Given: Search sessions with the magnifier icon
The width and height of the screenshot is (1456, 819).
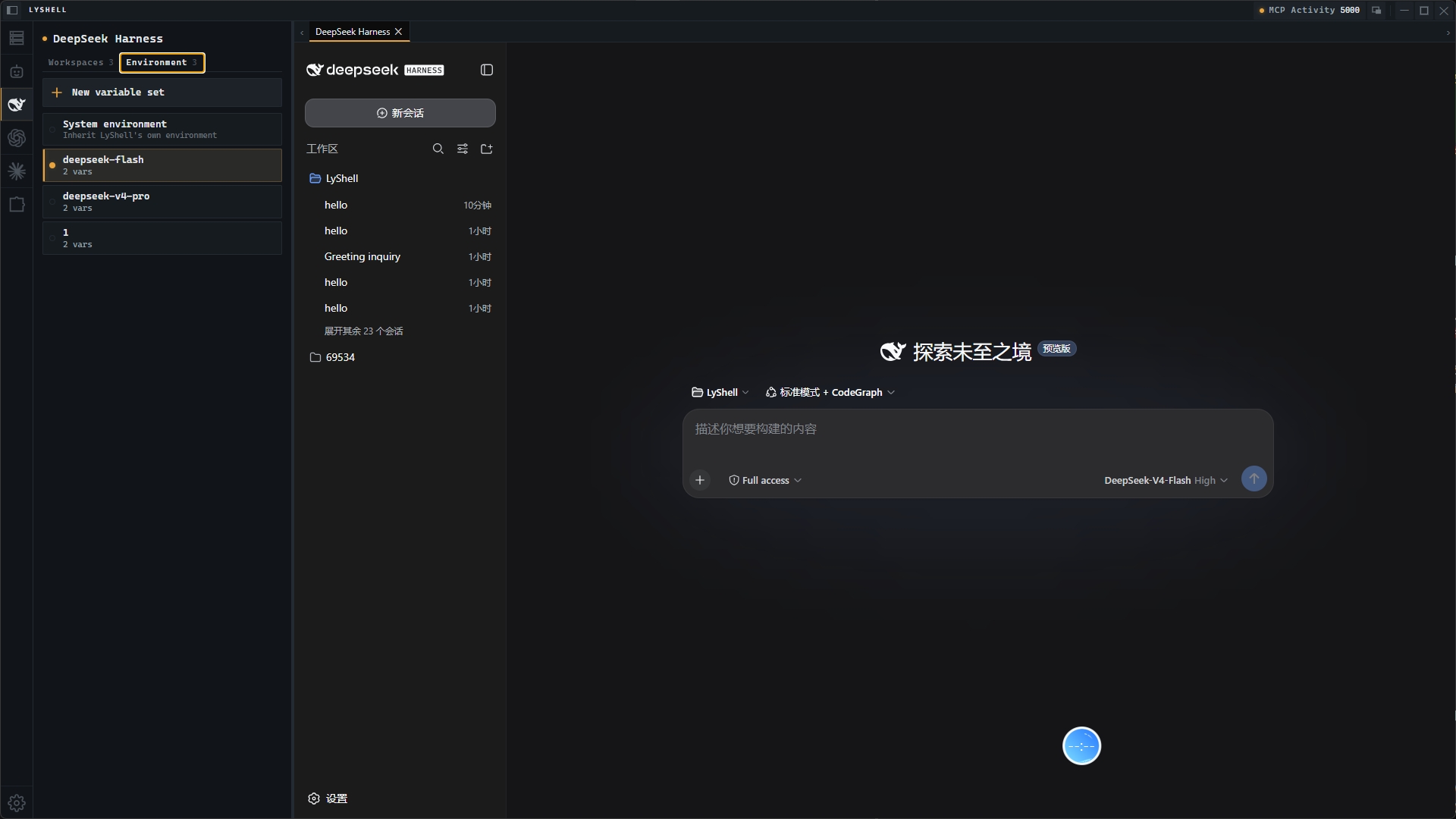Looking at the screenshot, I should coord(438,149).
